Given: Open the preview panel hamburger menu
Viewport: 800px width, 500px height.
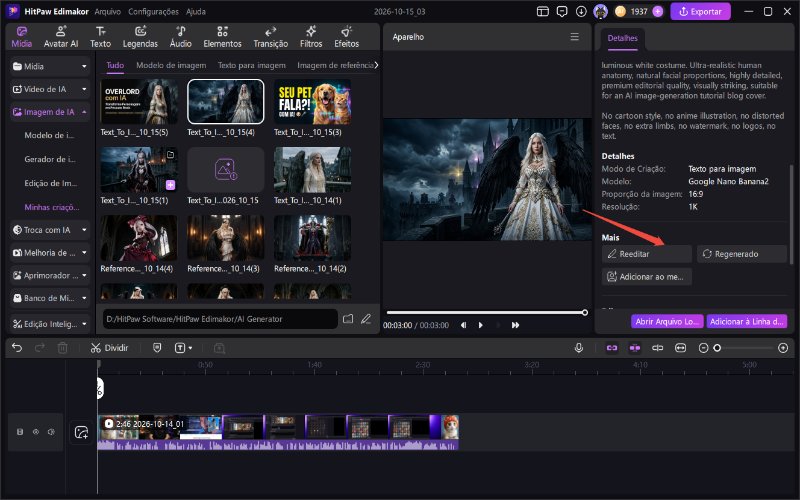Looking at the screenshot, I should [574, 37].
